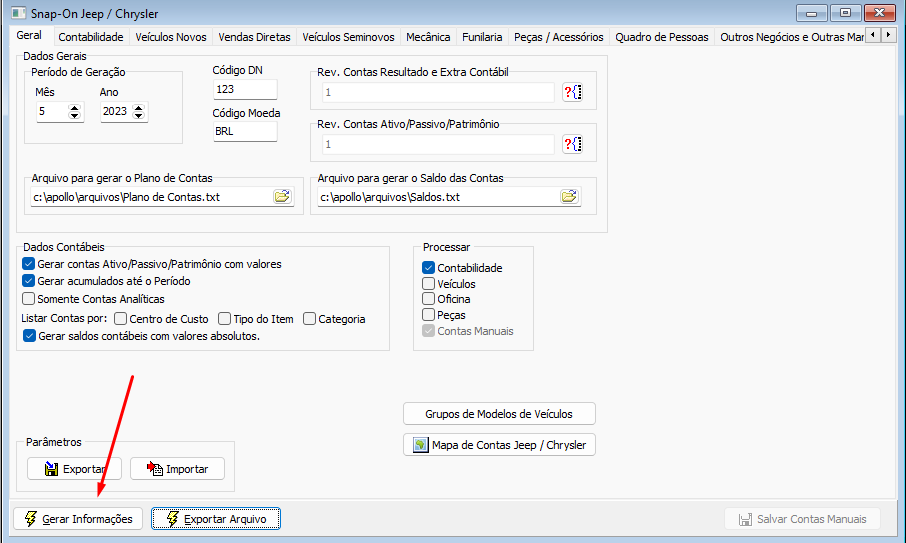Uncheck Gerar acumulados até o Período
This screenshot has width=906, height=543.
[x=28, y=281]
